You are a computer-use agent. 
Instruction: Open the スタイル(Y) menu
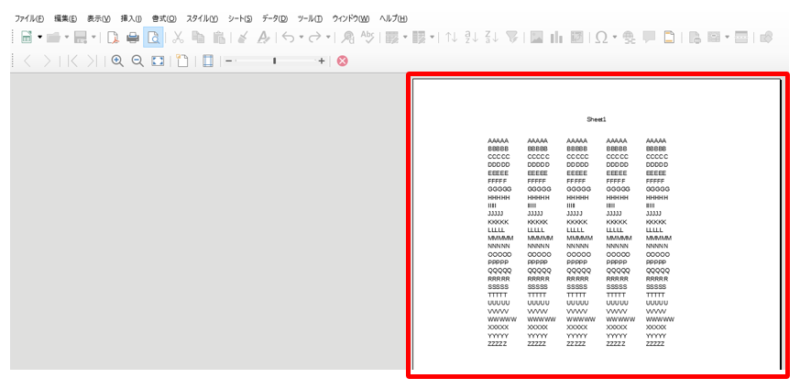click(x=202, y=19)
